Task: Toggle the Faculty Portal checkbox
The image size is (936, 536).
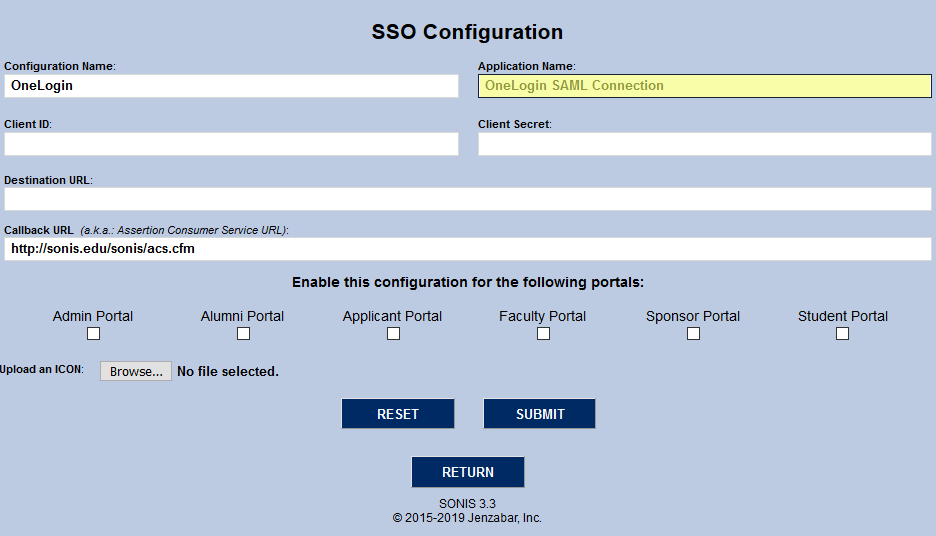Action: (543, 334)
